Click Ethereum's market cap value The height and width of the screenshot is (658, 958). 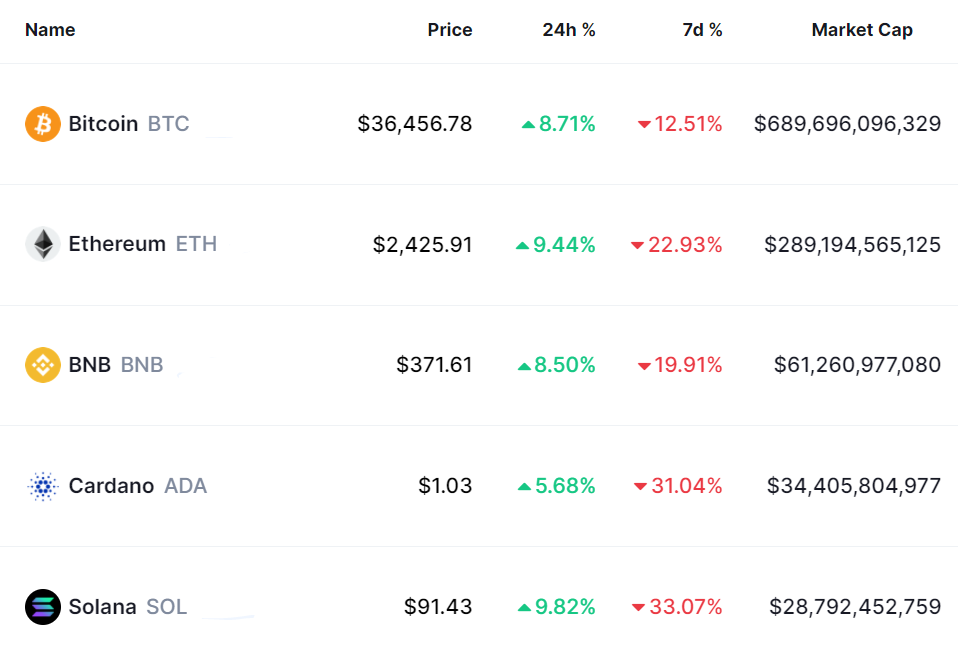click(852, 244)
